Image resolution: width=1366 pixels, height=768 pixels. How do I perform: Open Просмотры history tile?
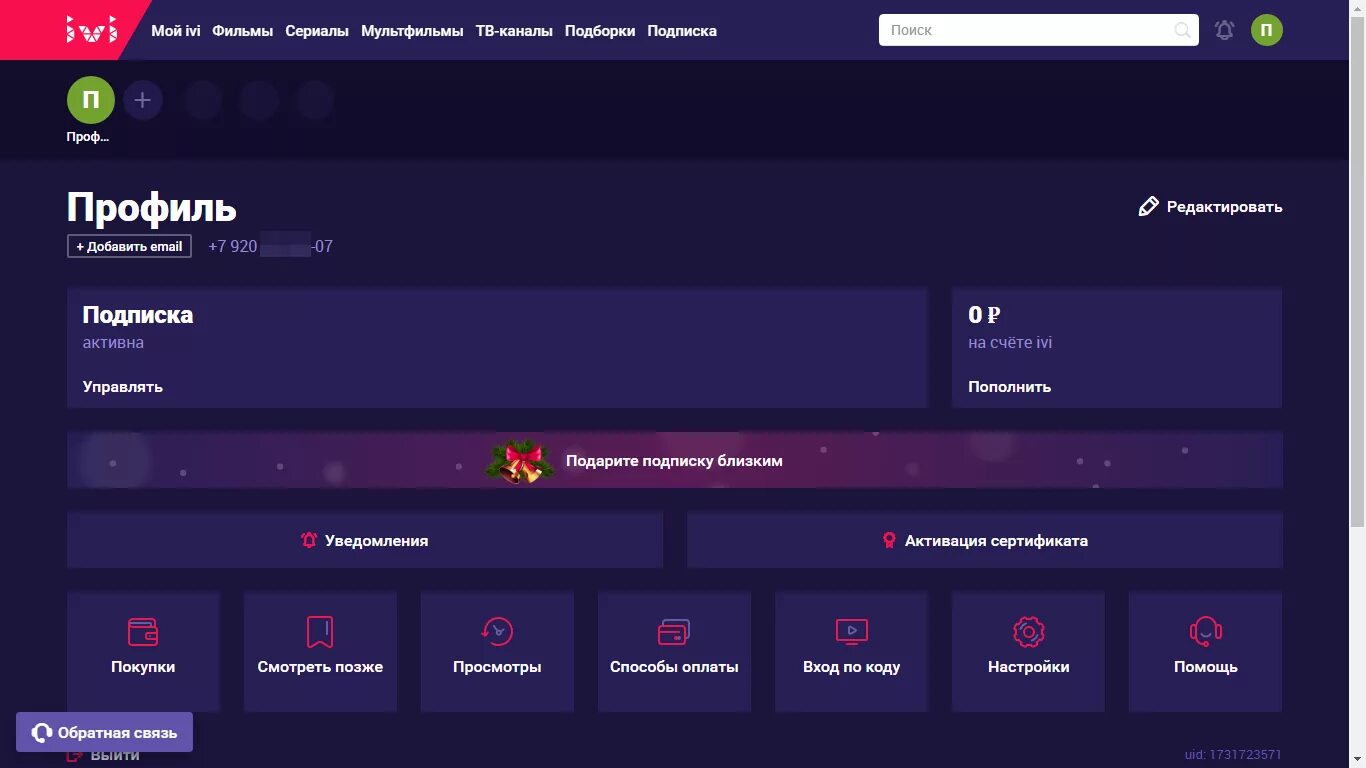(497, 651)
